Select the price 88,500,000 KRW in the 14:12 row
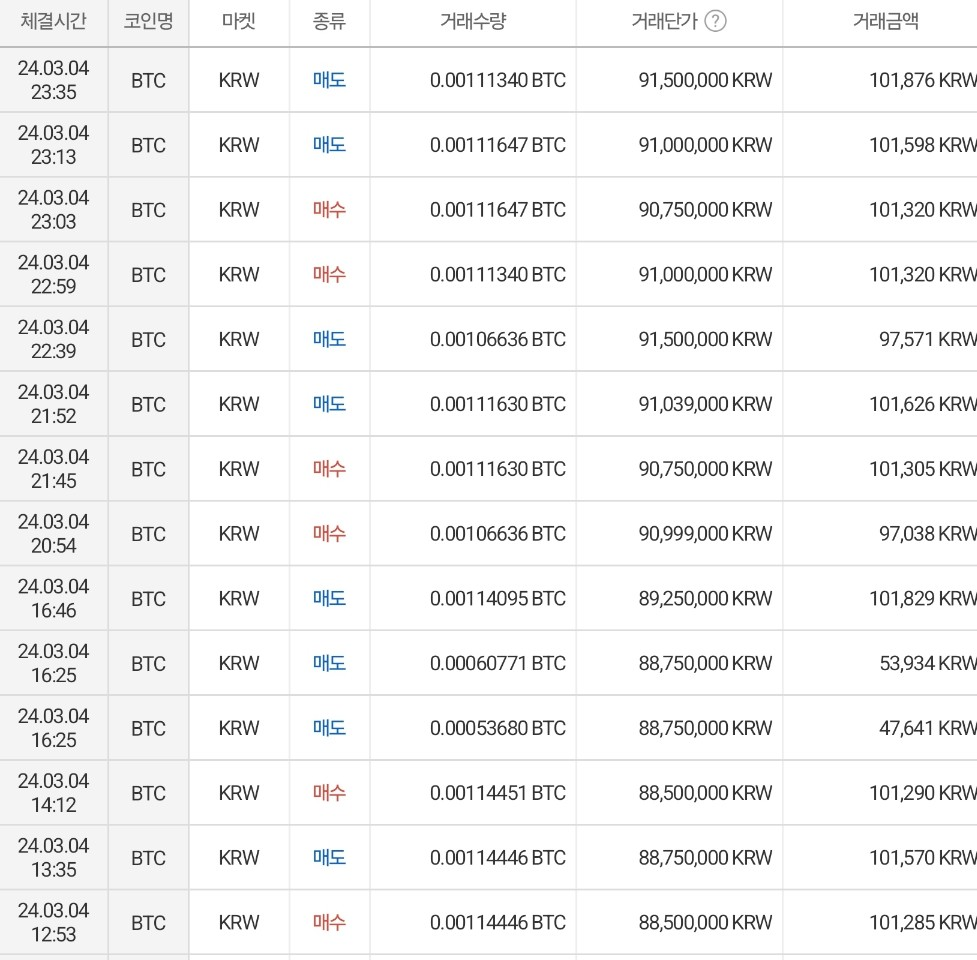Image resolution: width=977 pixels, height=960 pixels. point(705,792)
